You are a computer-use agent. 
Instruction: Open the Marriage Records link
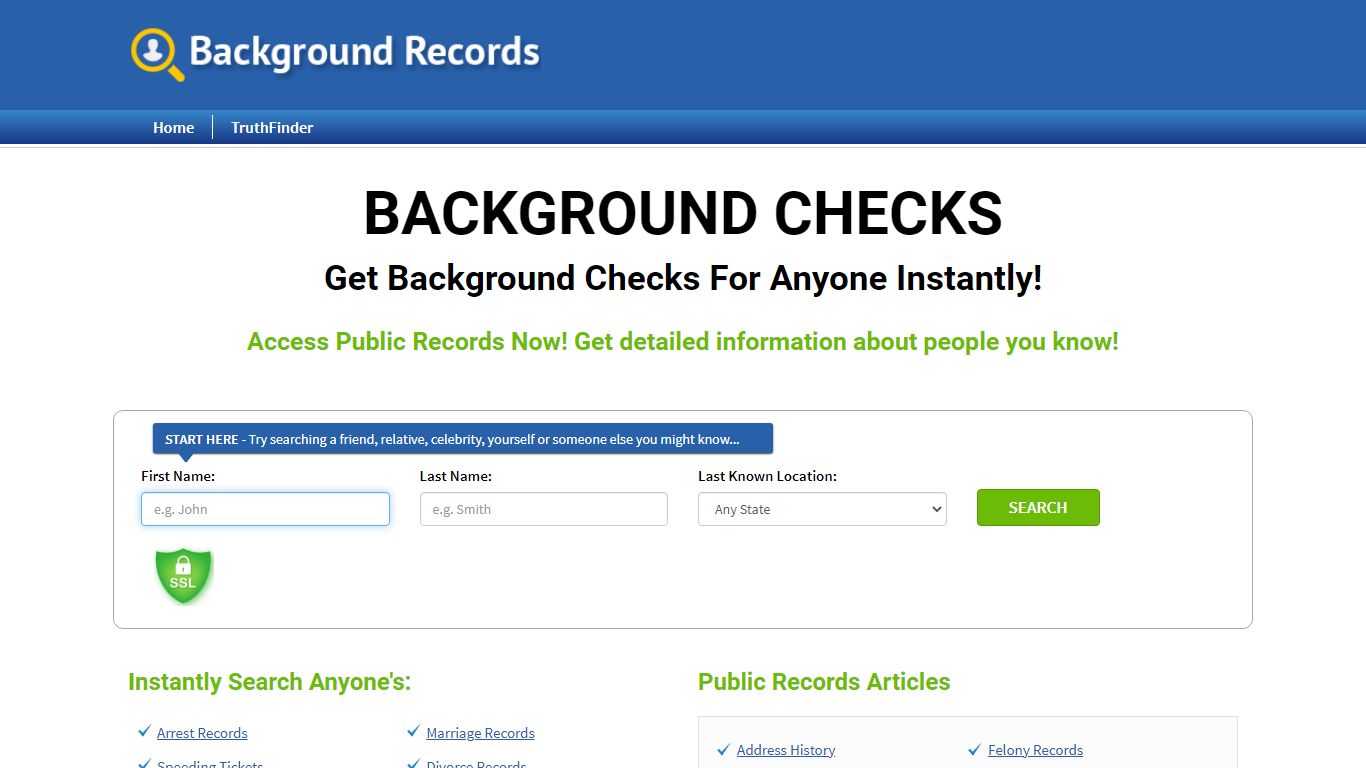[x=480, y=733]
